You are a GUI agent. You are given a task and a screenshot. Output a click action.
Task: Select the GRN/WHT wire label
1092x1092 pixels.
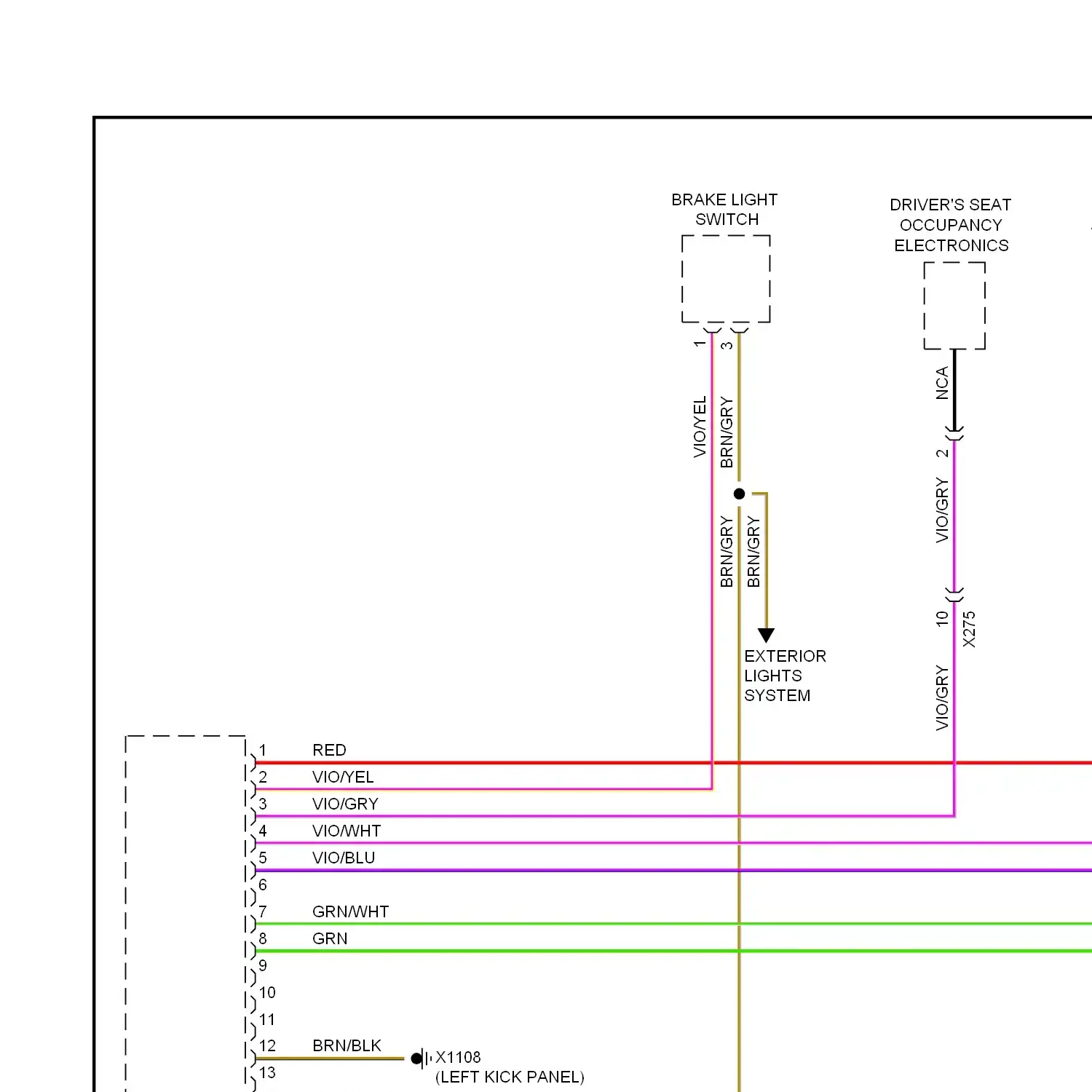[x=350, y=911]
